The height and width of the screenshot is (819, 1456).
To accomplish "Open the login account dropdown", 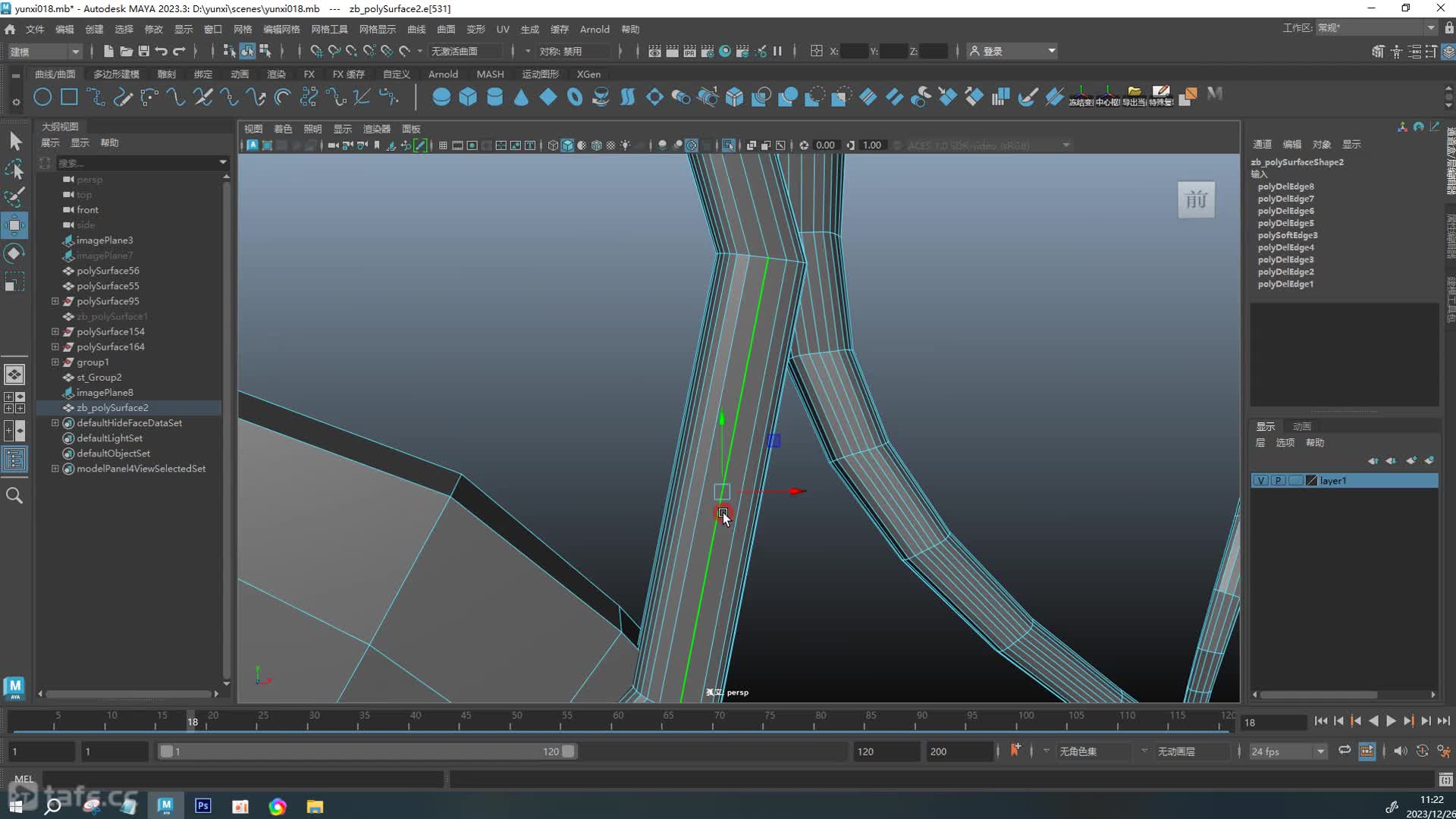I will coord(1012,51).
